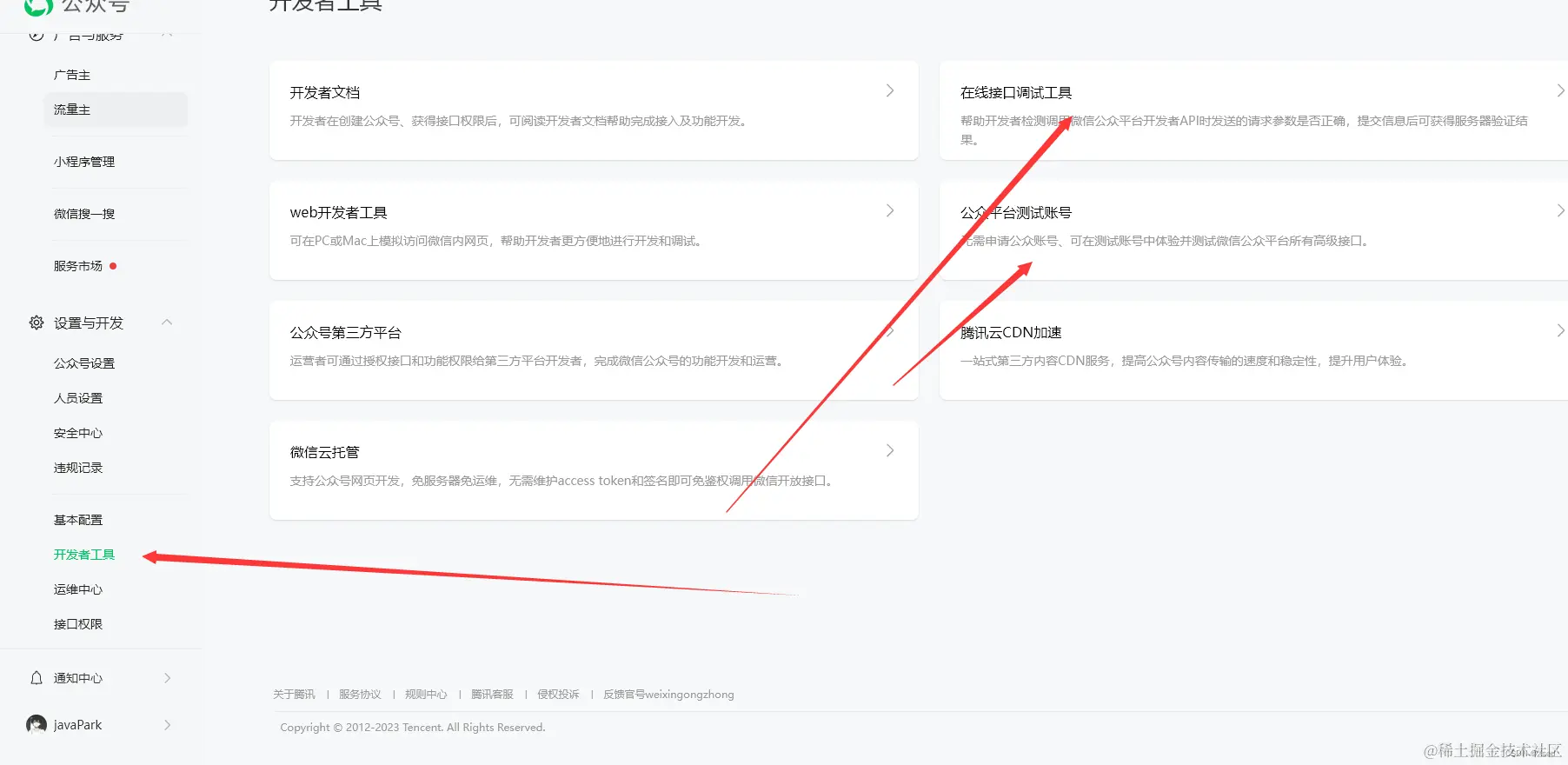Open the 公众平台测试账号 card title
Image resolution: width=1568 pixels, height=765 pixels.
click(1016, 212)
